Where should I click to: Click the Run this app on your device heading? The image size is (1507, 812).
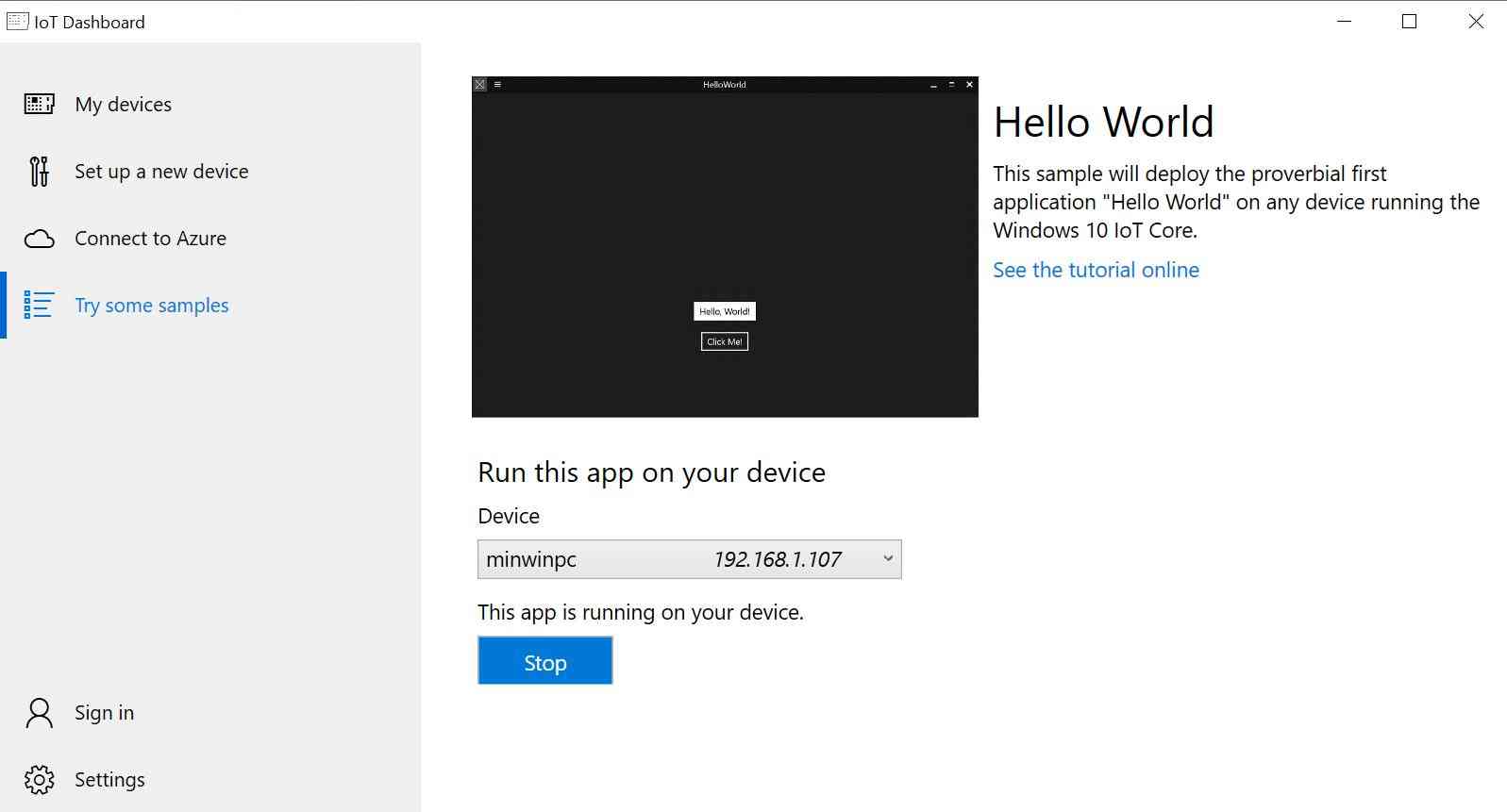coord(651,472)
